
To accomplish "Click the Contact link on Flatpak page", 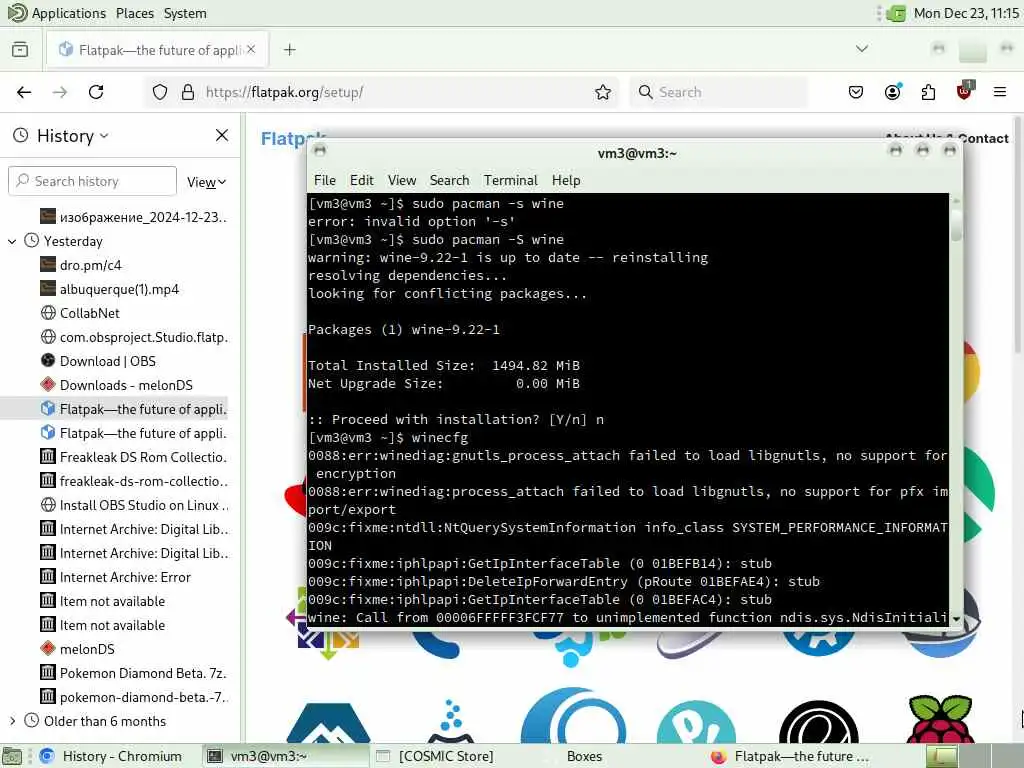I will (x=984, y=138).
